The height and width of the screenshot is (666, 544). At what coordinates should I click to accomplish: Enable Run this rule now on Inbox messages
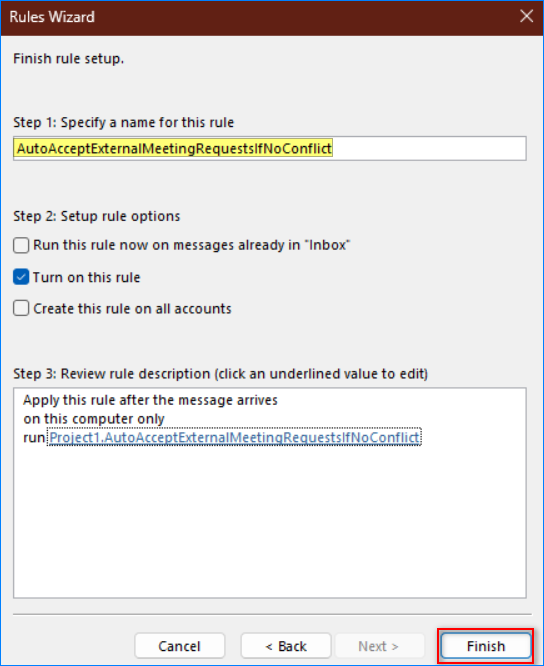tap(21, 246)
